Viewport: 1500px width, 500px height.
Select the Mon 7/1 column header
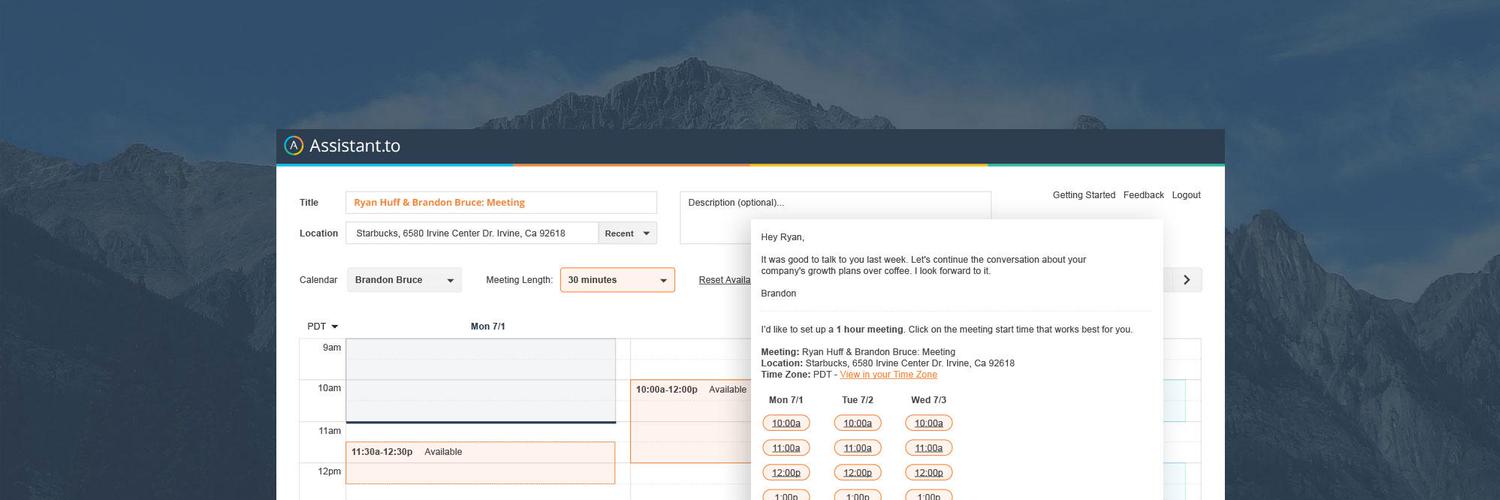click(488, 326)
